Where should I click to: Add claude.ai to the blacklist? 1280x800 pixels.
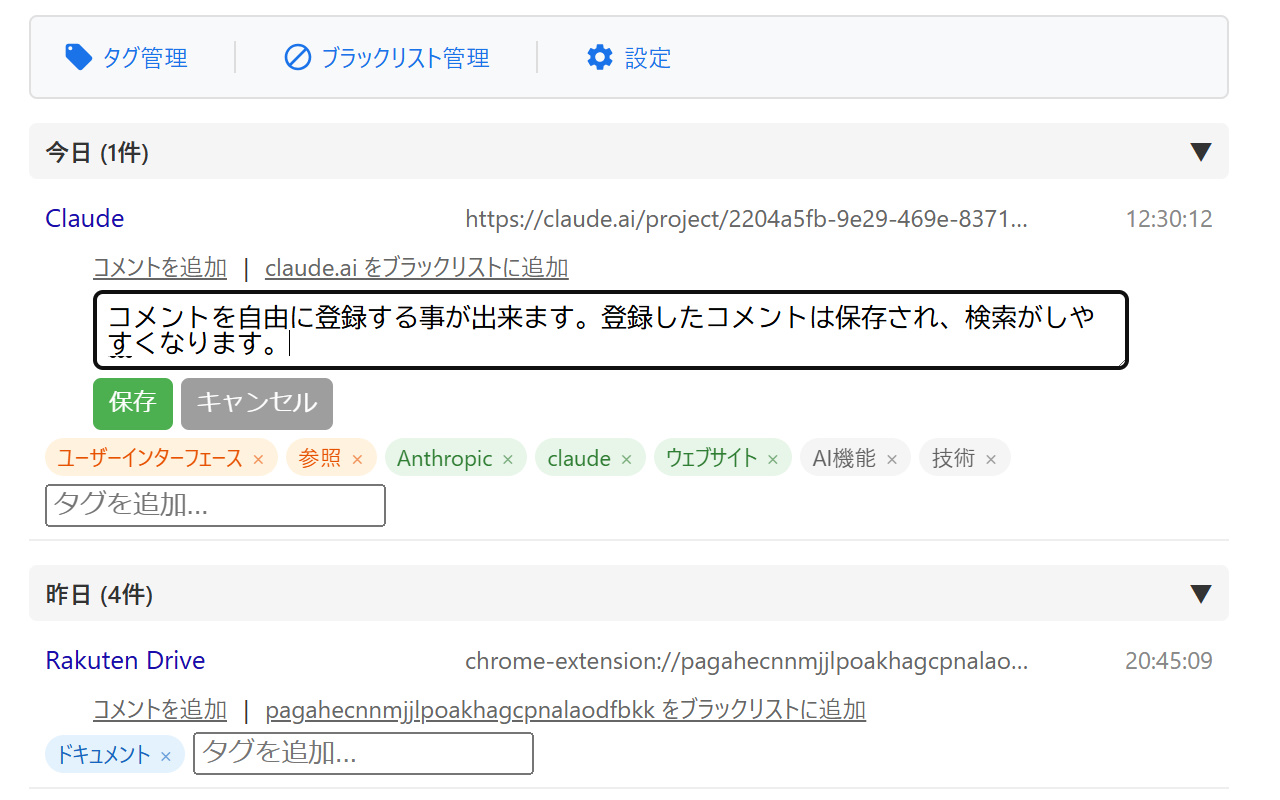click(416, 268)
